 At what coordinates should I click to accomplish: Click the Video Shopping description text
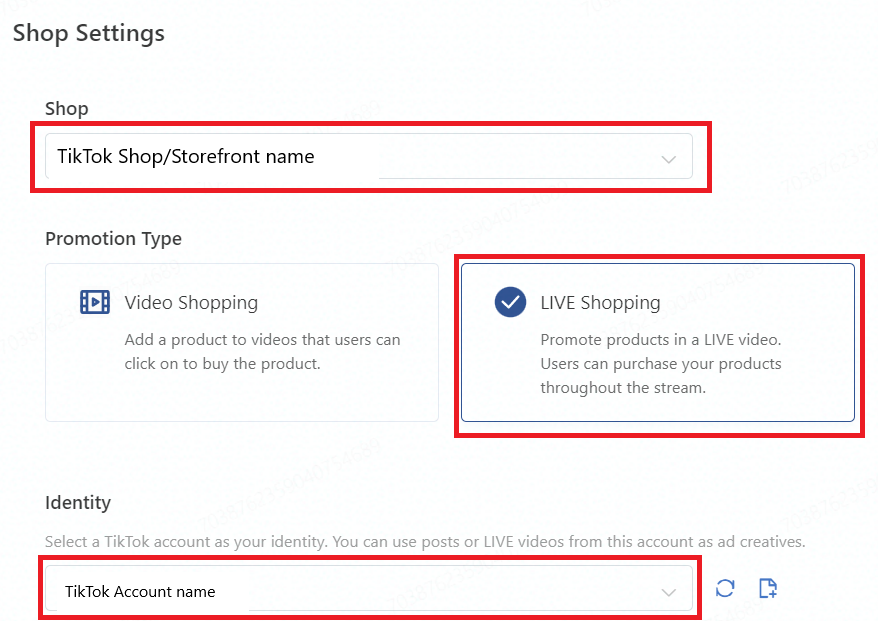click(262, 352)
